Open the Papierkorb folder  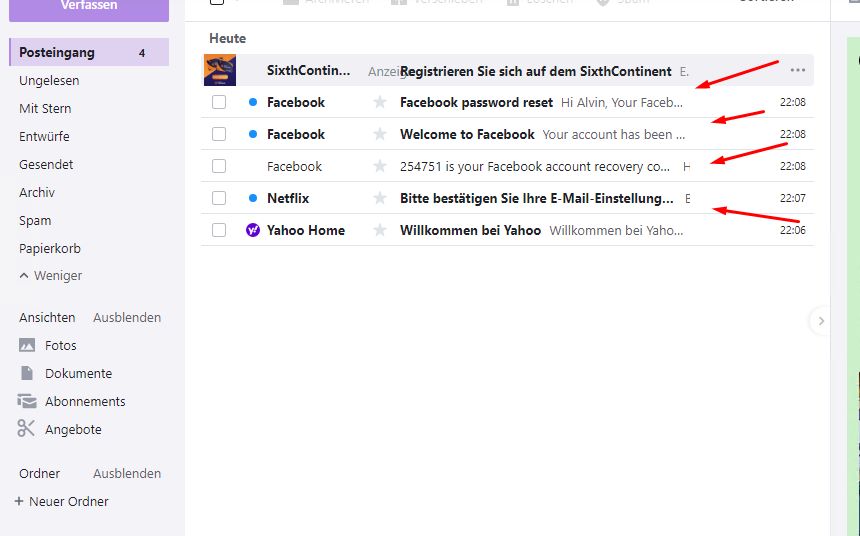point(50,249)
